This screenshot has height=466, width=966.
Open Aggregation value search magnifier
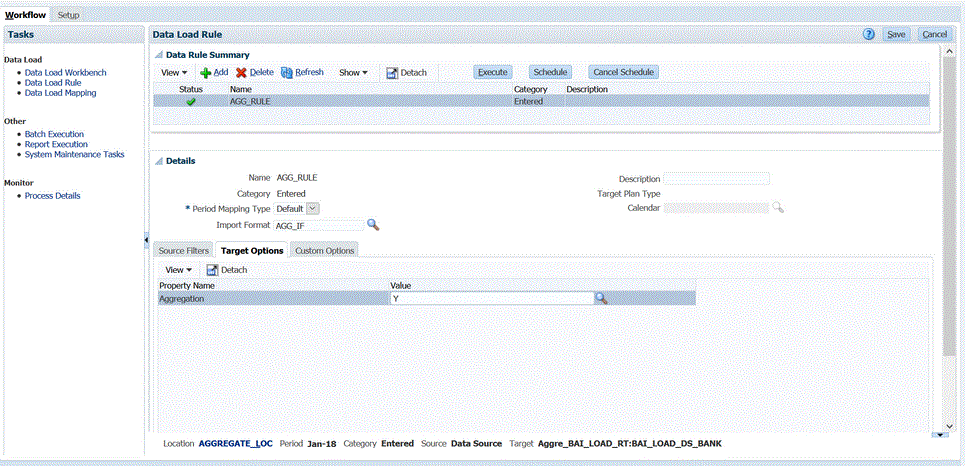click(601, 298)
